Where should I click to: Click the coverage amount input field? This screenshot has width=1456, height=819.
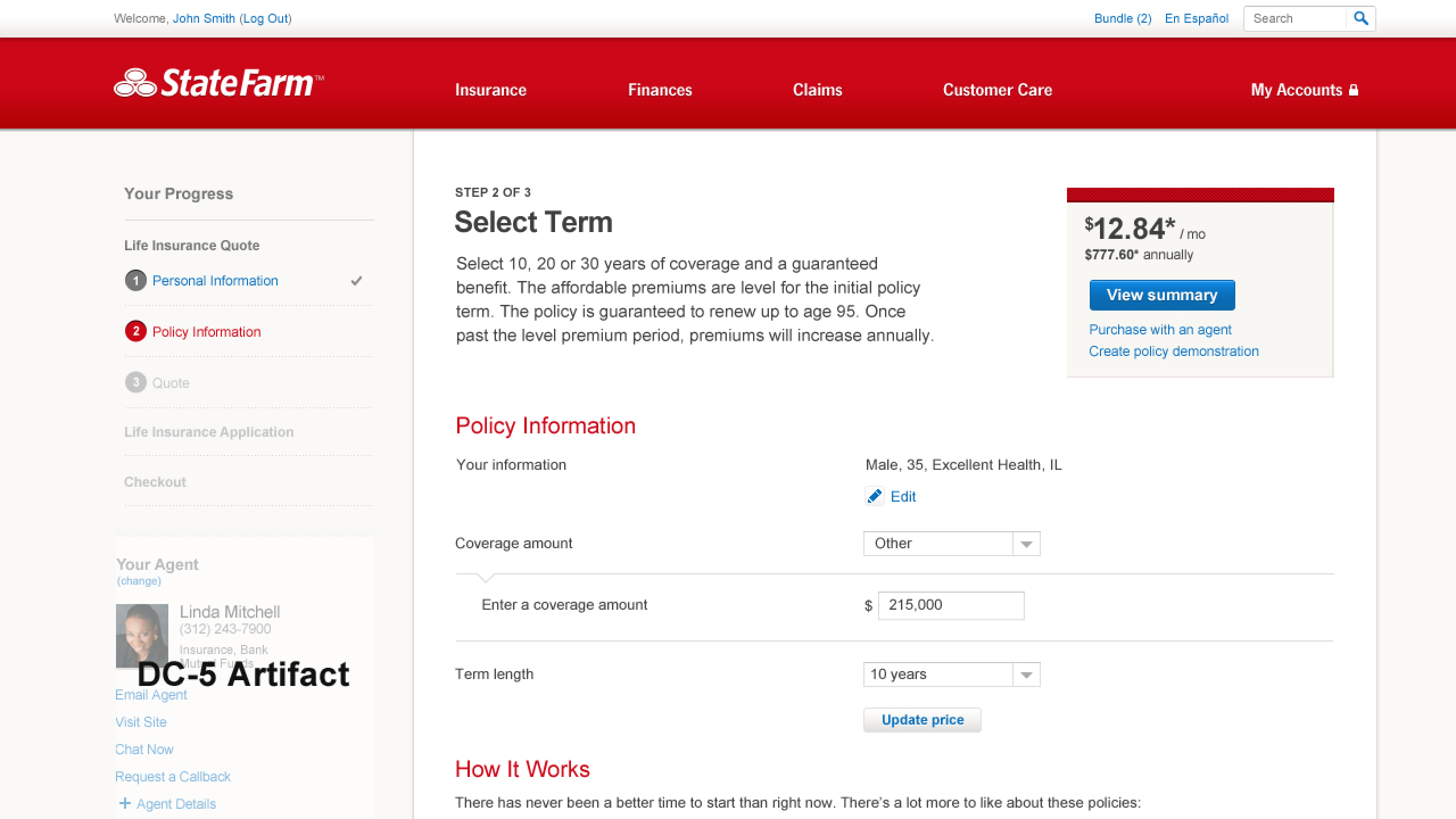951,605
